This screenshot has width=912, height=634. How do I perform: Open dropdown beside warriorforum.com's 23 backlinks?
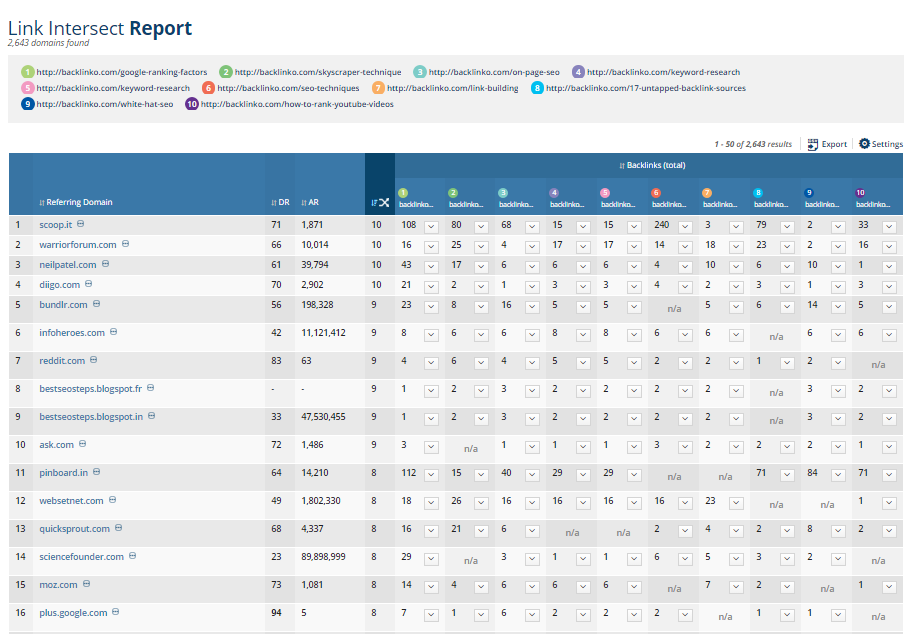(x=787, y=245)
